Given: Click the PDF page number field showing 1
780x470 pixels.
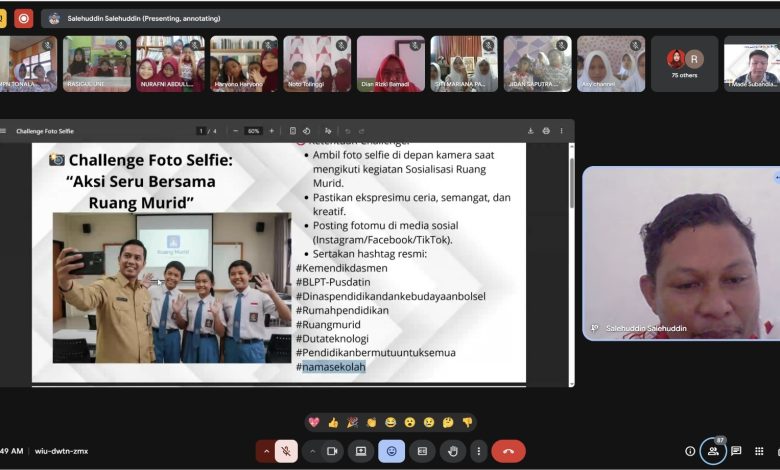Looking at the screenshot, I should (x=201, y=131).
